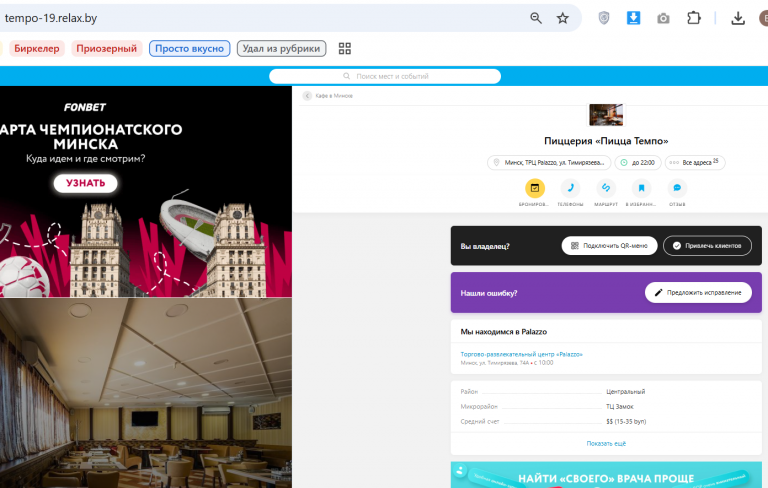Click Минск, ул. Тимирязева, 74А address text

click(495, 363)
